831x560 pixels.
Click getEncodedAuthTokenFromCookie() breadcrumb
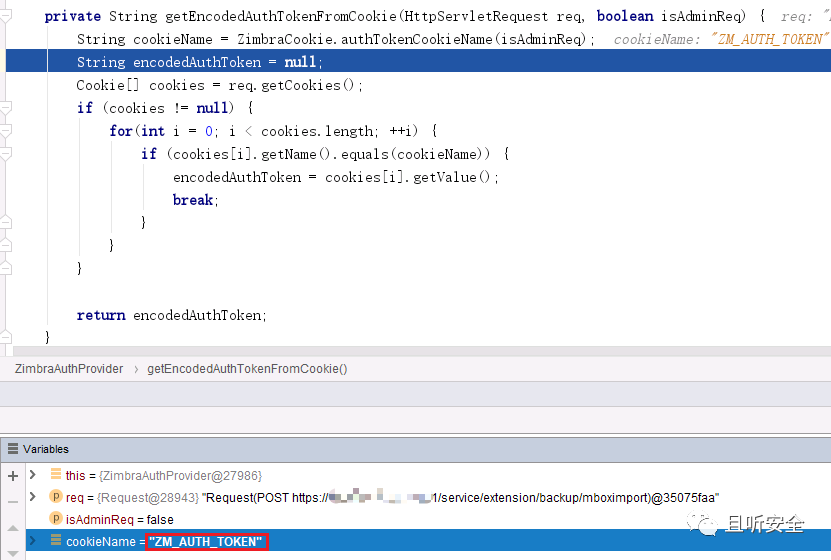247,369
